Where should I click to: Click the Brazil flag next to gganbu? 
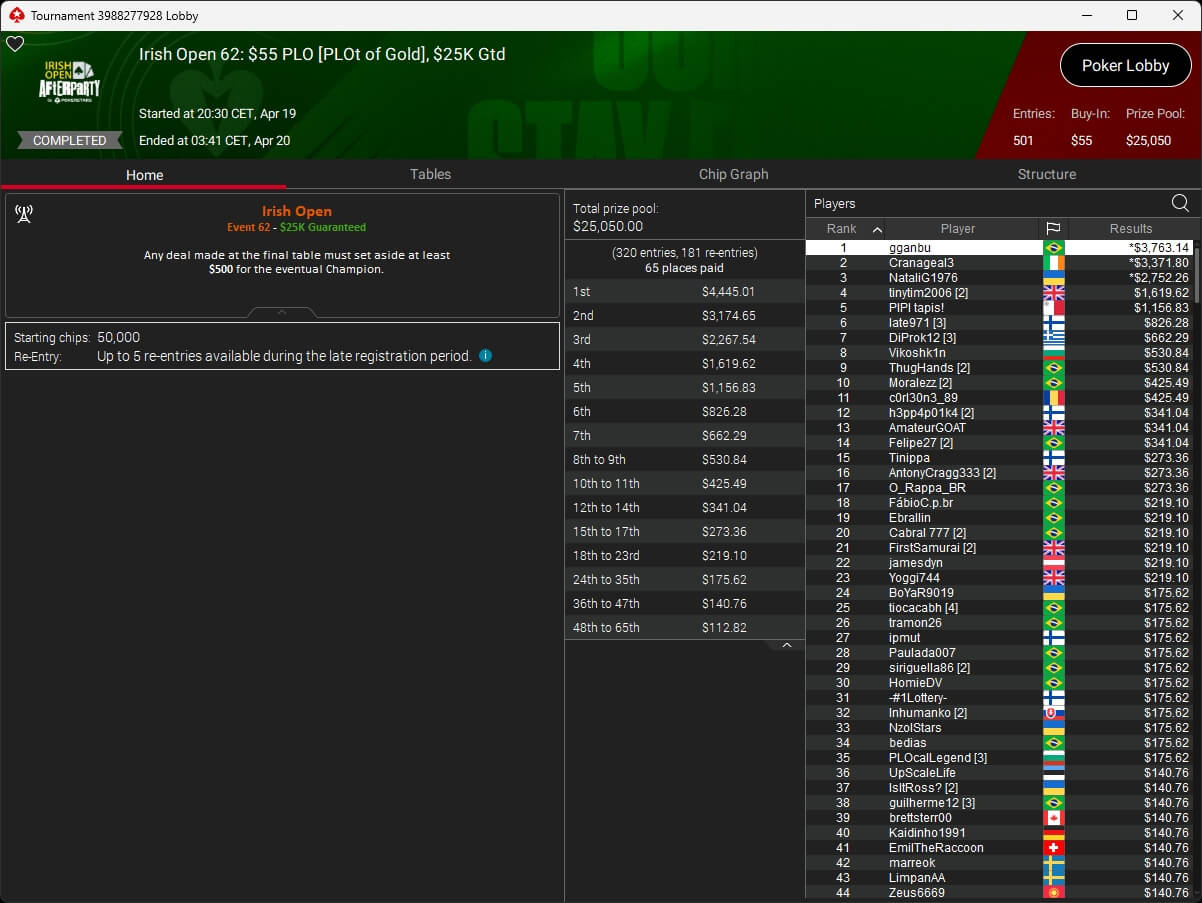(1053, 248)
